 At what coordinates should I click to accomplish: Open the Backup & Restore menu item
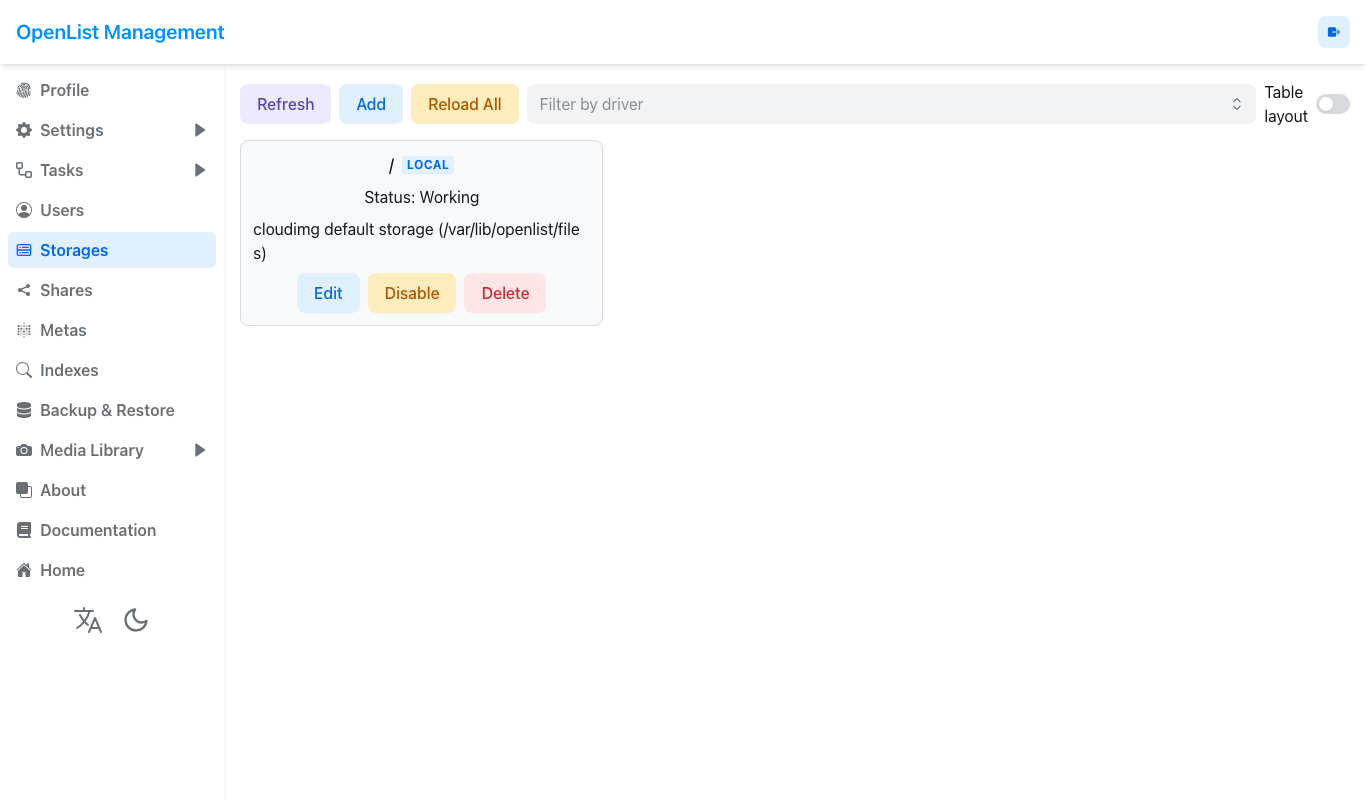(112, 410)
